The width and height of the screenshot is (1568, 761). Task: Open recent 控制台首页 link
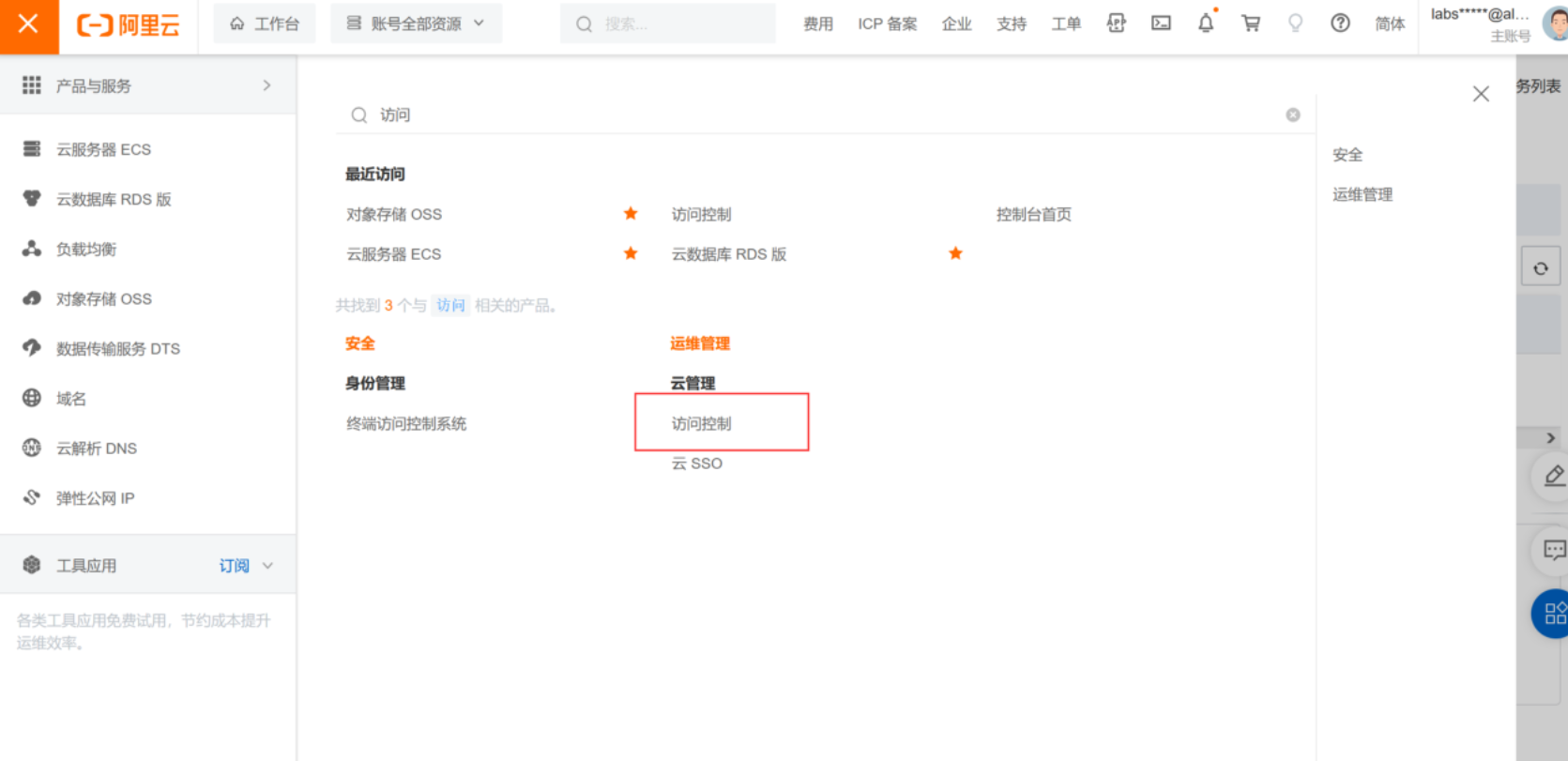(x=1033, y=214)
